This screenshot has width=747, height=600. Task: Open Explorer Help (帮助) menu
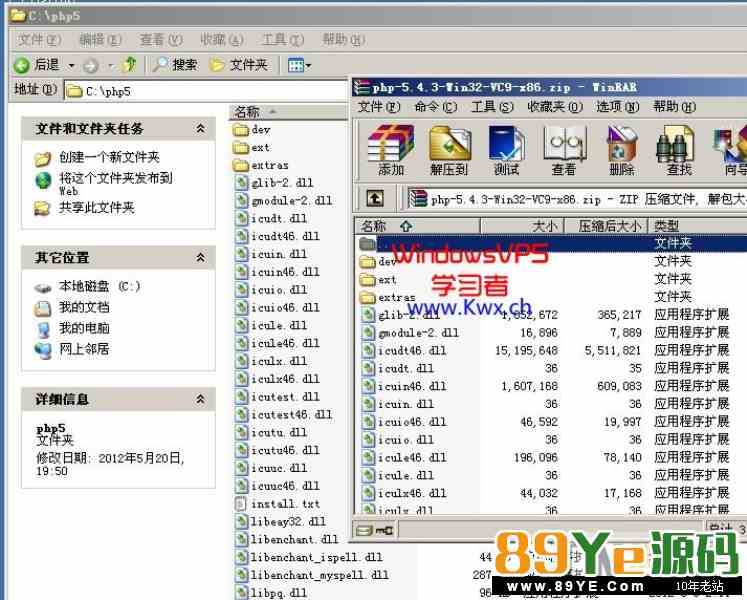coord(343,39)
